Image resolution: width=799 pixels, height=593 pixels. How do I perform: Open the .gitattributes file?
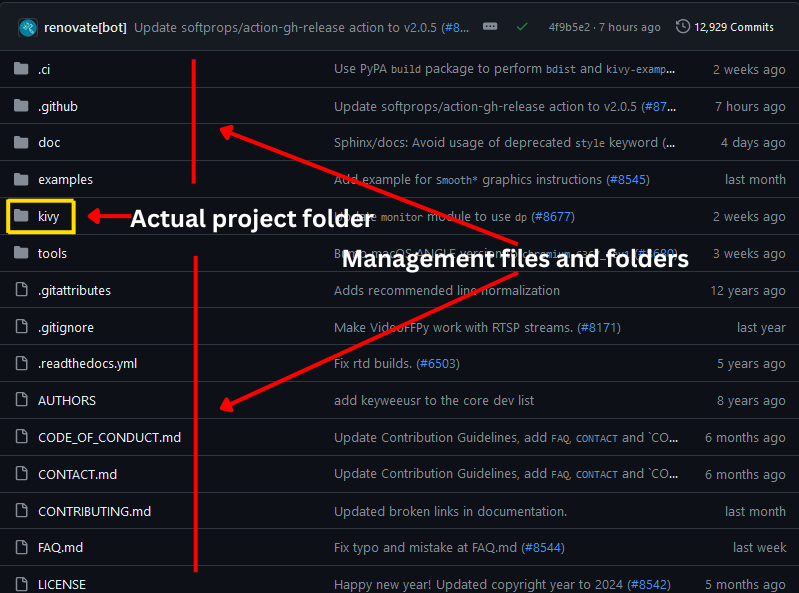coord(74,290)
